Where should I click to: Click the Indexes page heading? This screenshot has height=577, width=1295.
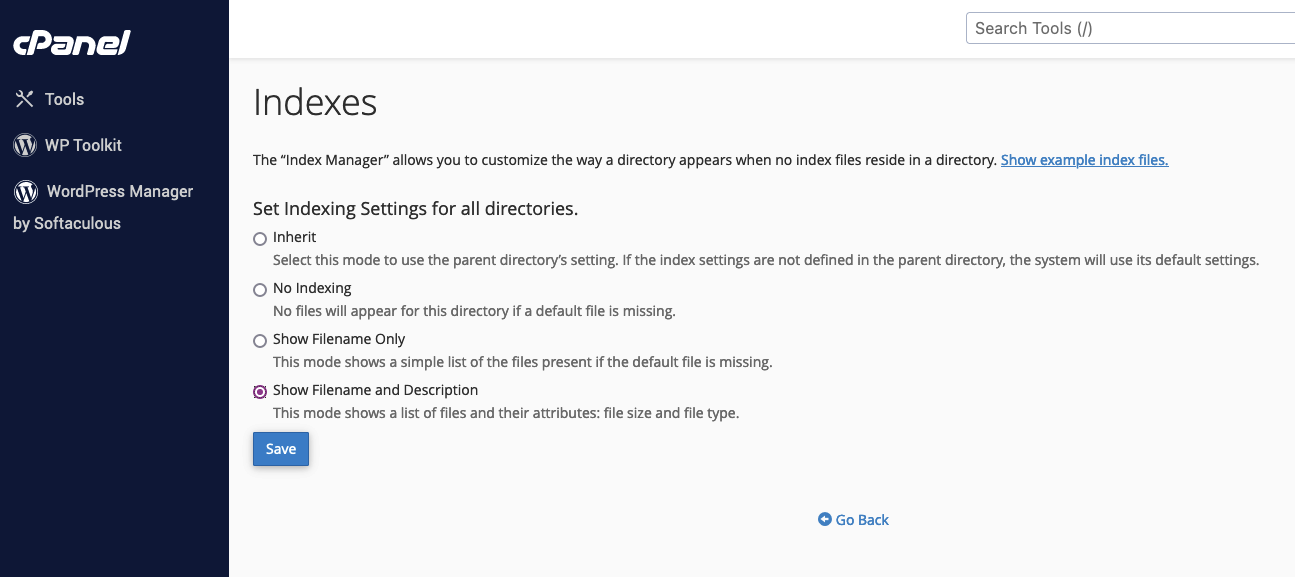tap(315, 102)
